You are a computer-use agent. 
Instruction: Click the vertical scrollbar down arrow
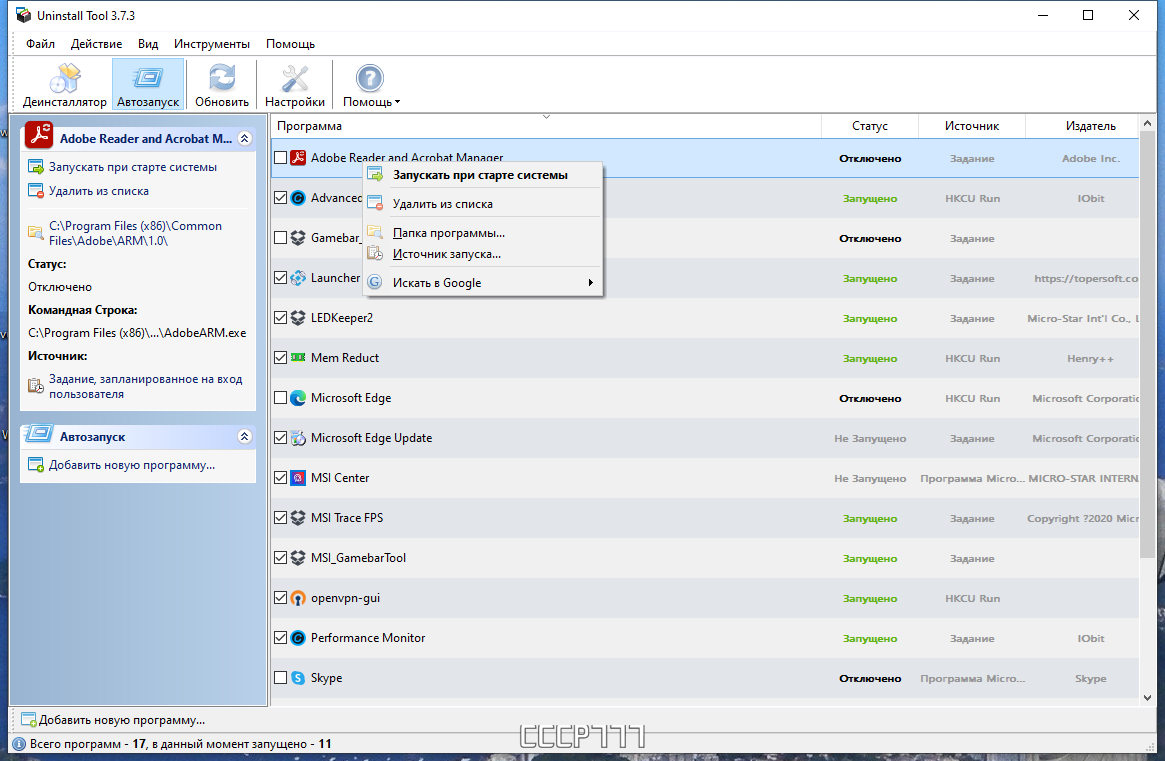(x=1147, y=698)
